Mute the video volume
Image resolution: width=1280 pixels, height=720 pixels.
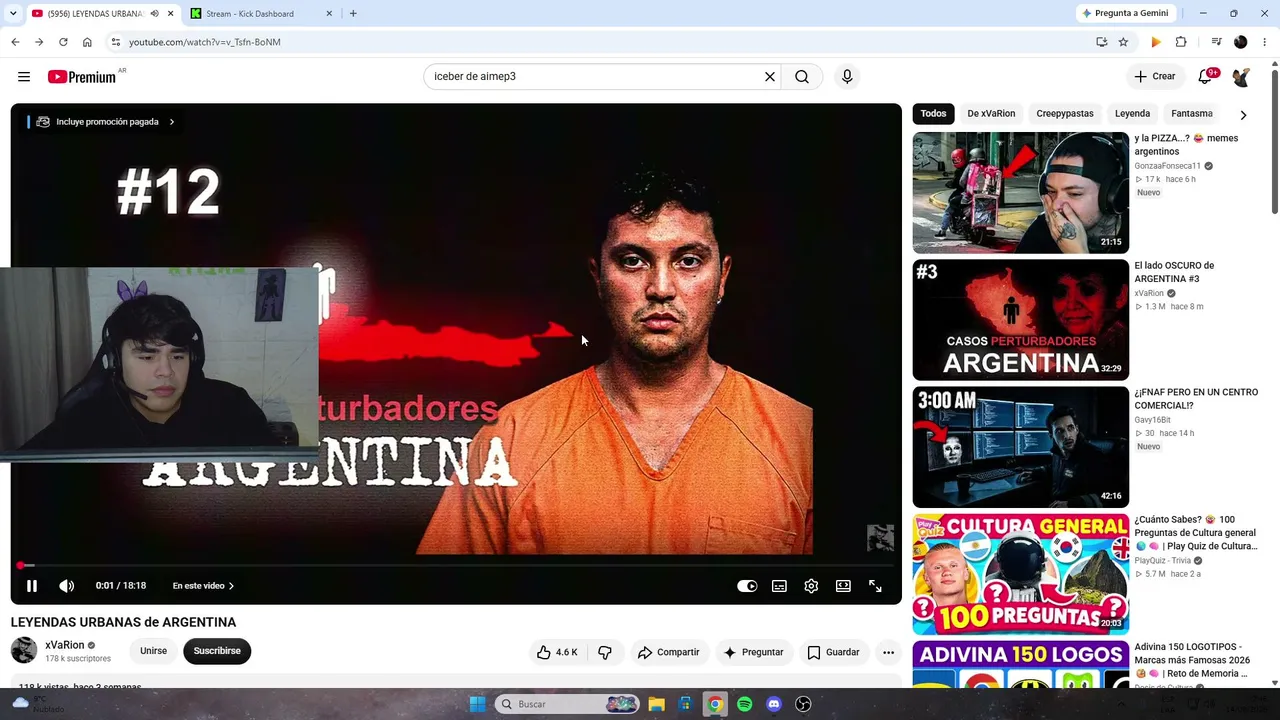(x=67, y=586)
